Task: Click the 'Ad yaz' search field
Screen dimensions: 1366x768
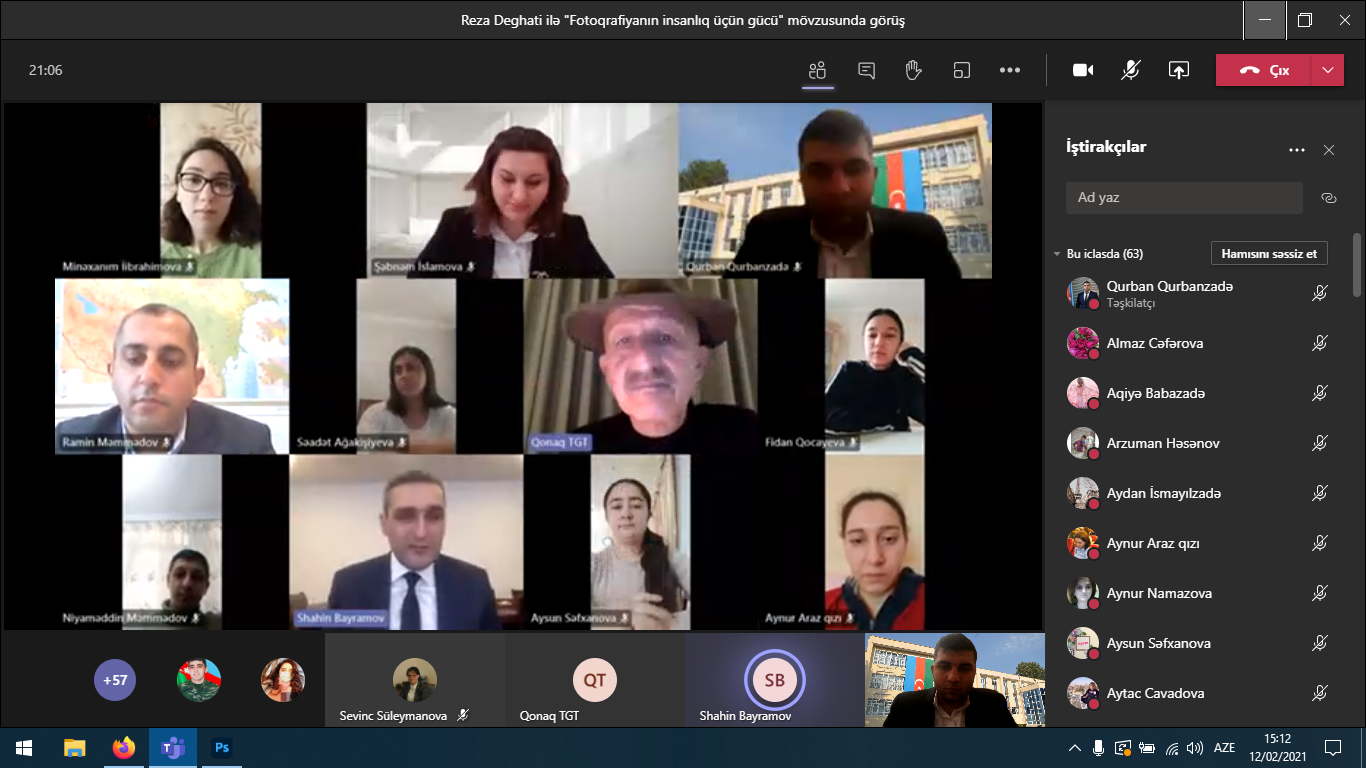Action: [x=1184, y=198]
